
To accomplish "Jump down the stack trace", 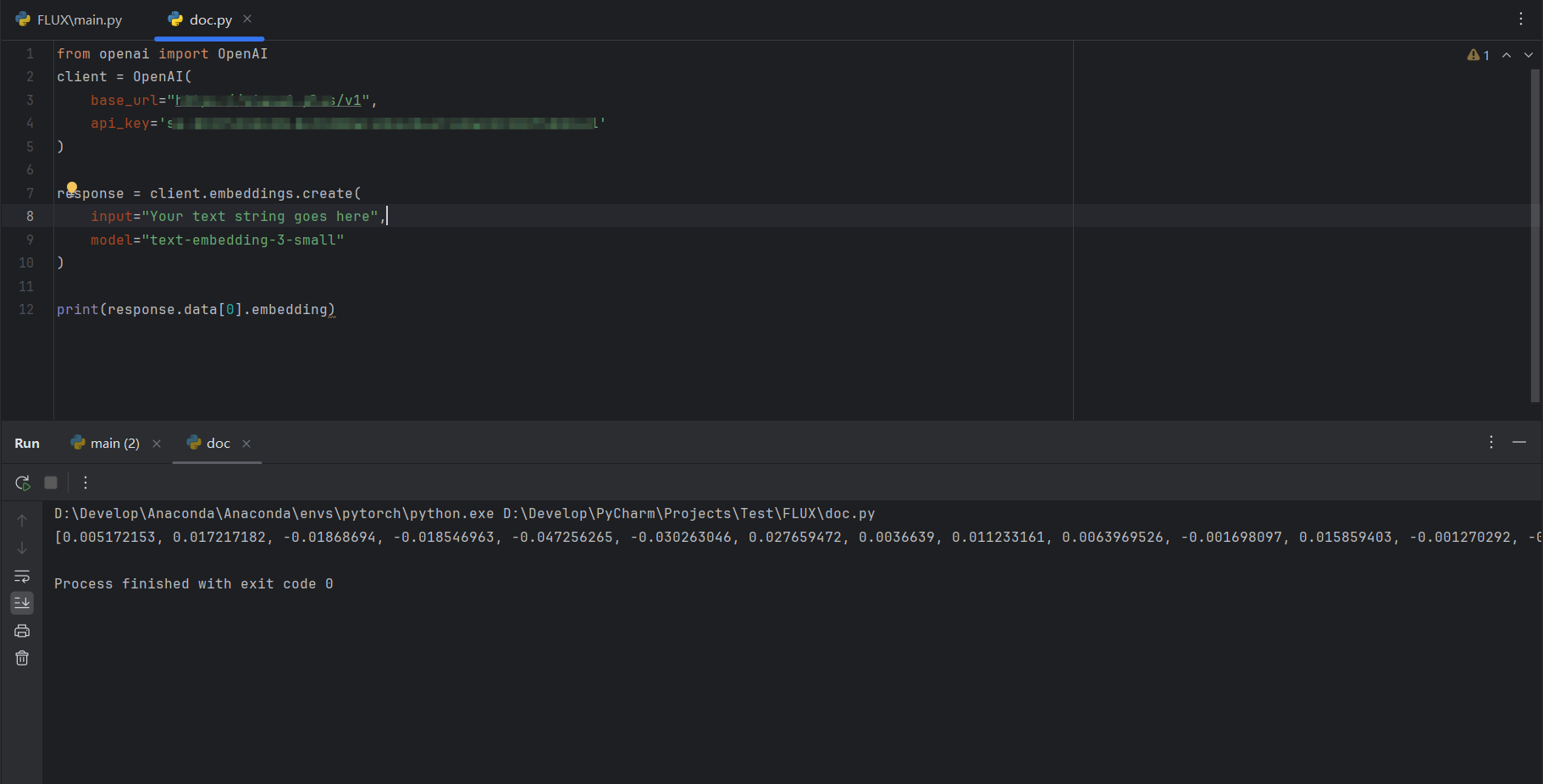I will coord(22,548).
